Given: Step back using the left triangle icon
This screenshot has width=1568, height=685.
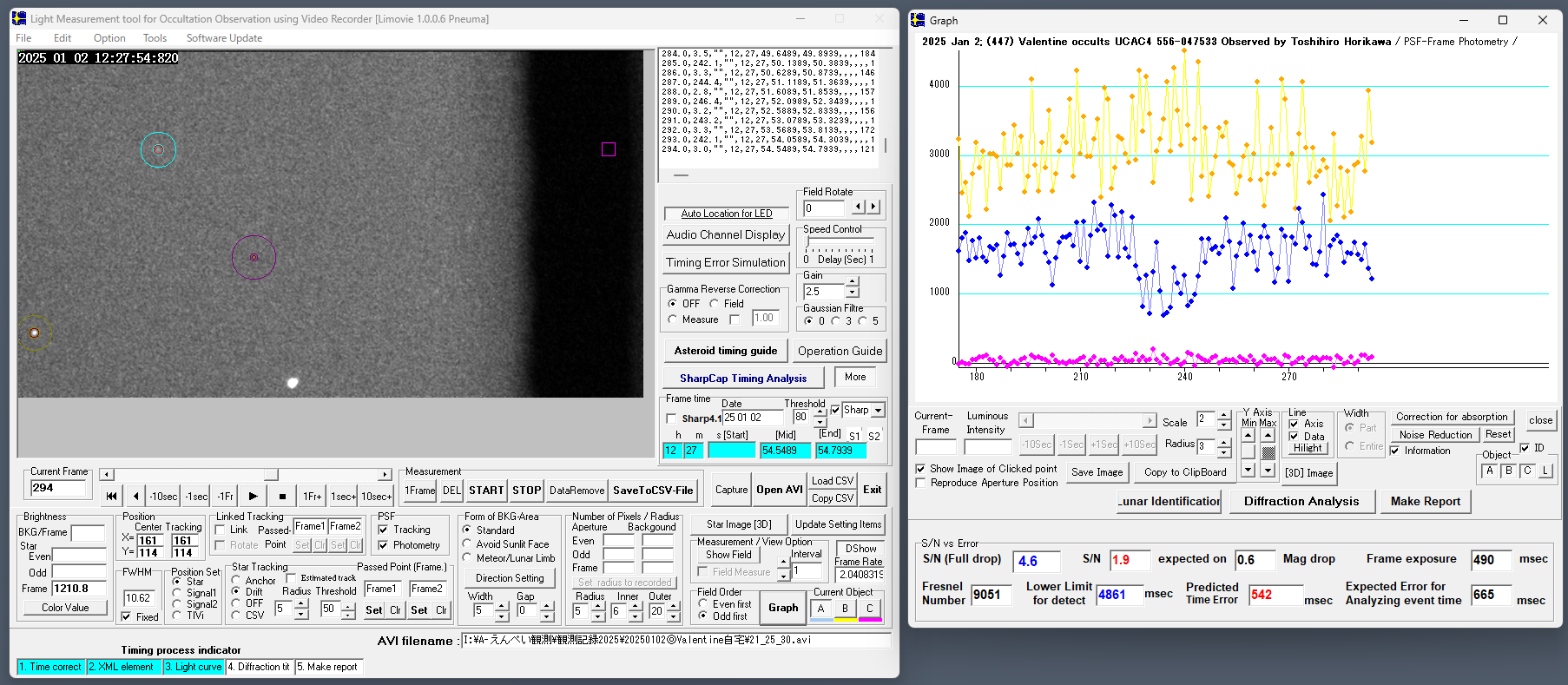Looking at the screenshot, I should click(x=135, y=497).
